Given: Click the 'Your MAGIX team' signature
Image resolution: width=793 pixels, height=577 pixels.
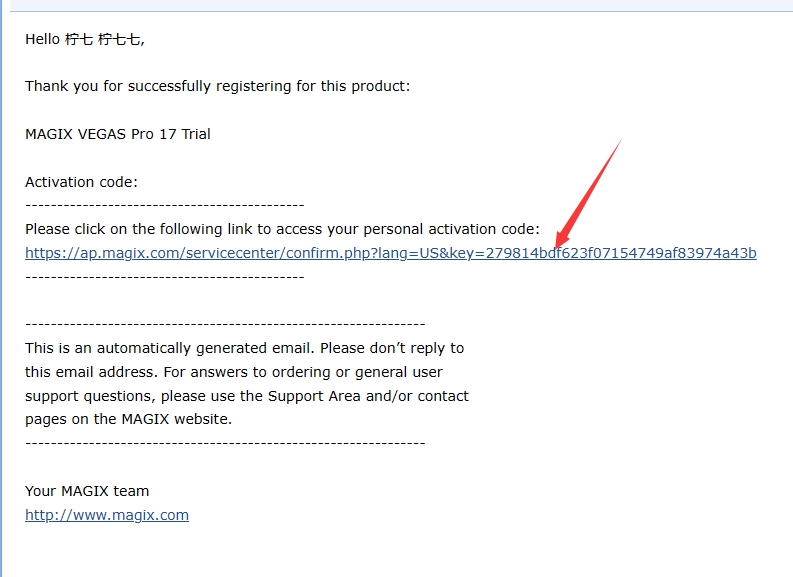Looking at the screenshot, I should 87,491.
